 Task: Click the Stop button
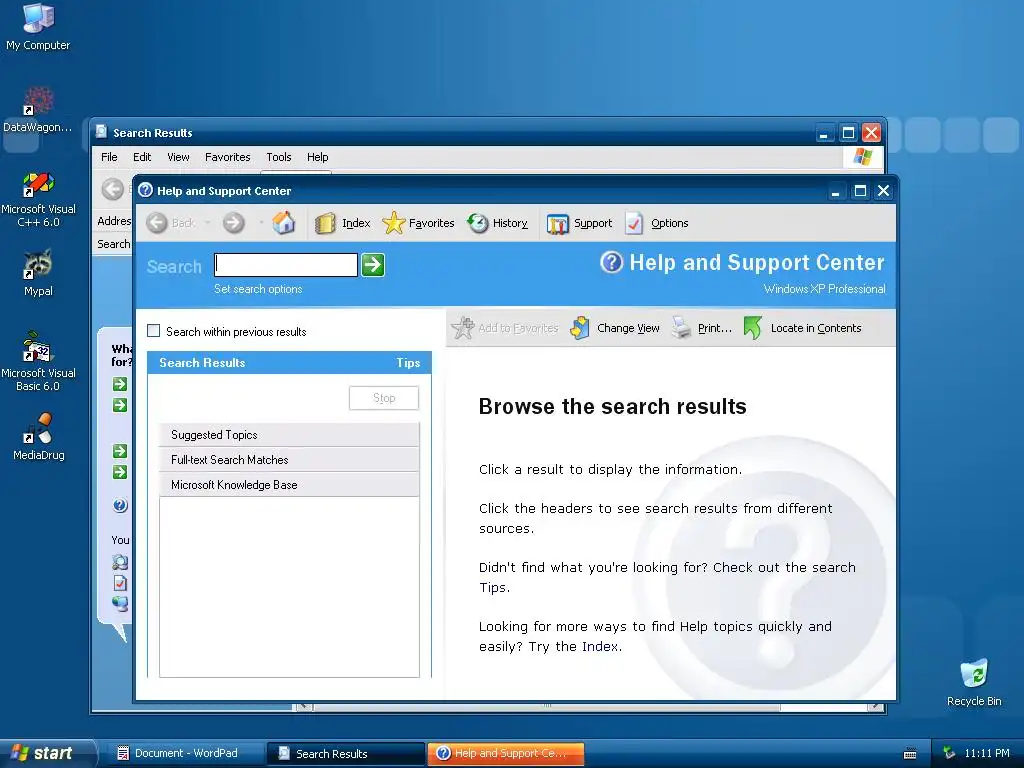click(384, 398)
